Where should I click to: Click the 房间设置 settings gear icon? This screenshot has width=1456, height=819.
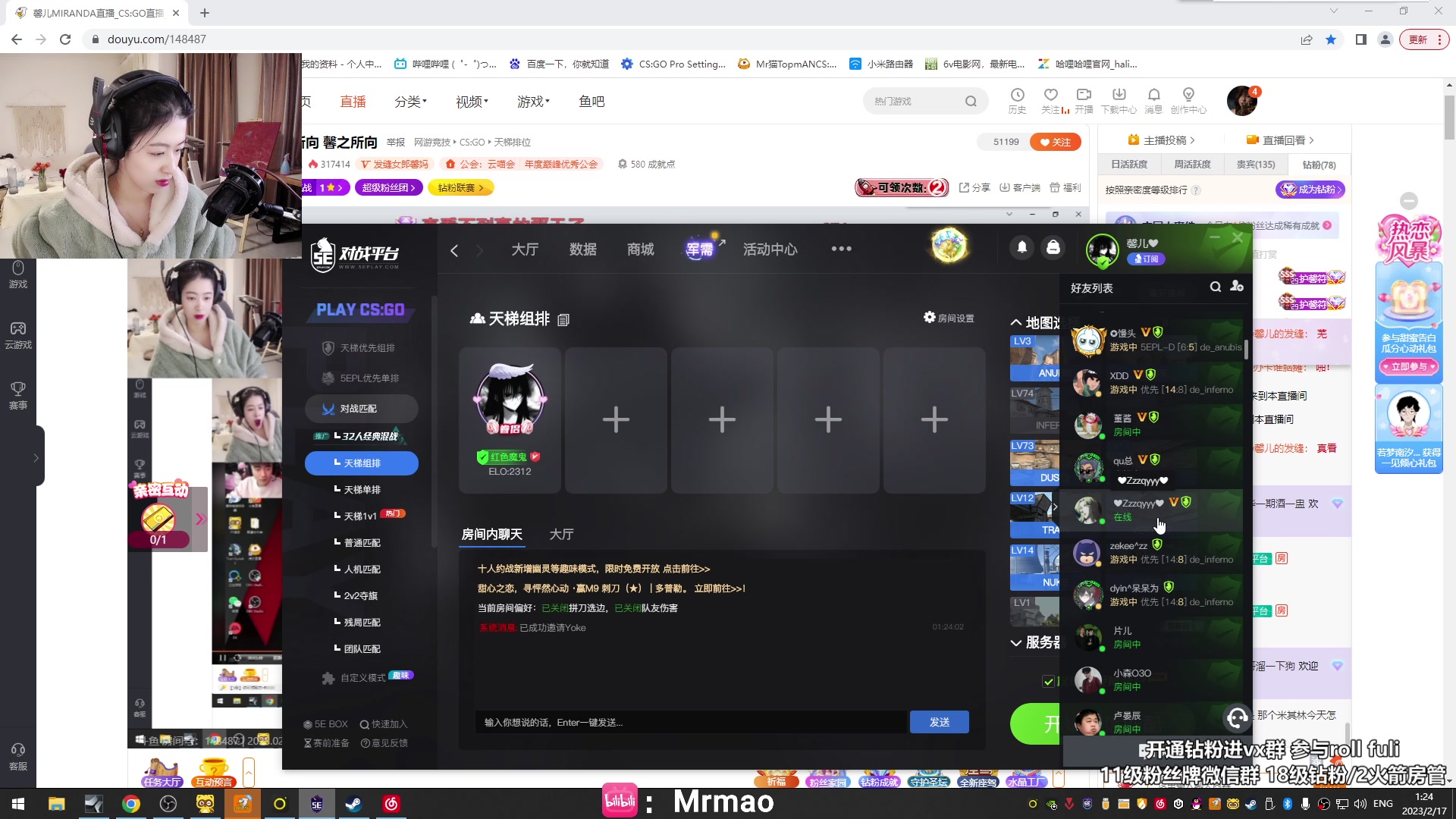pos(928,318)
